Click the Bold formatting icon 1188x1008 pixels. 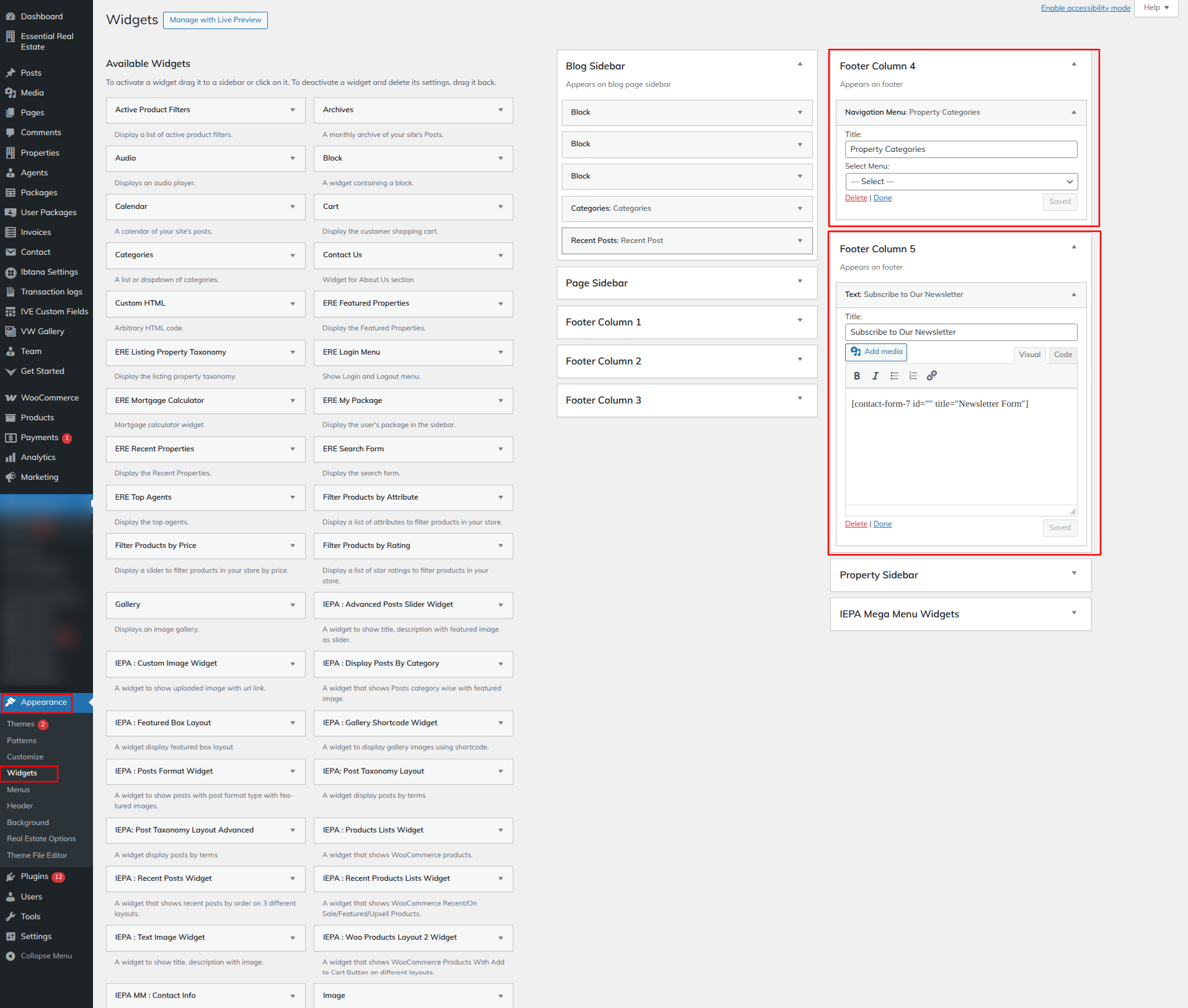tap(857, 376)
